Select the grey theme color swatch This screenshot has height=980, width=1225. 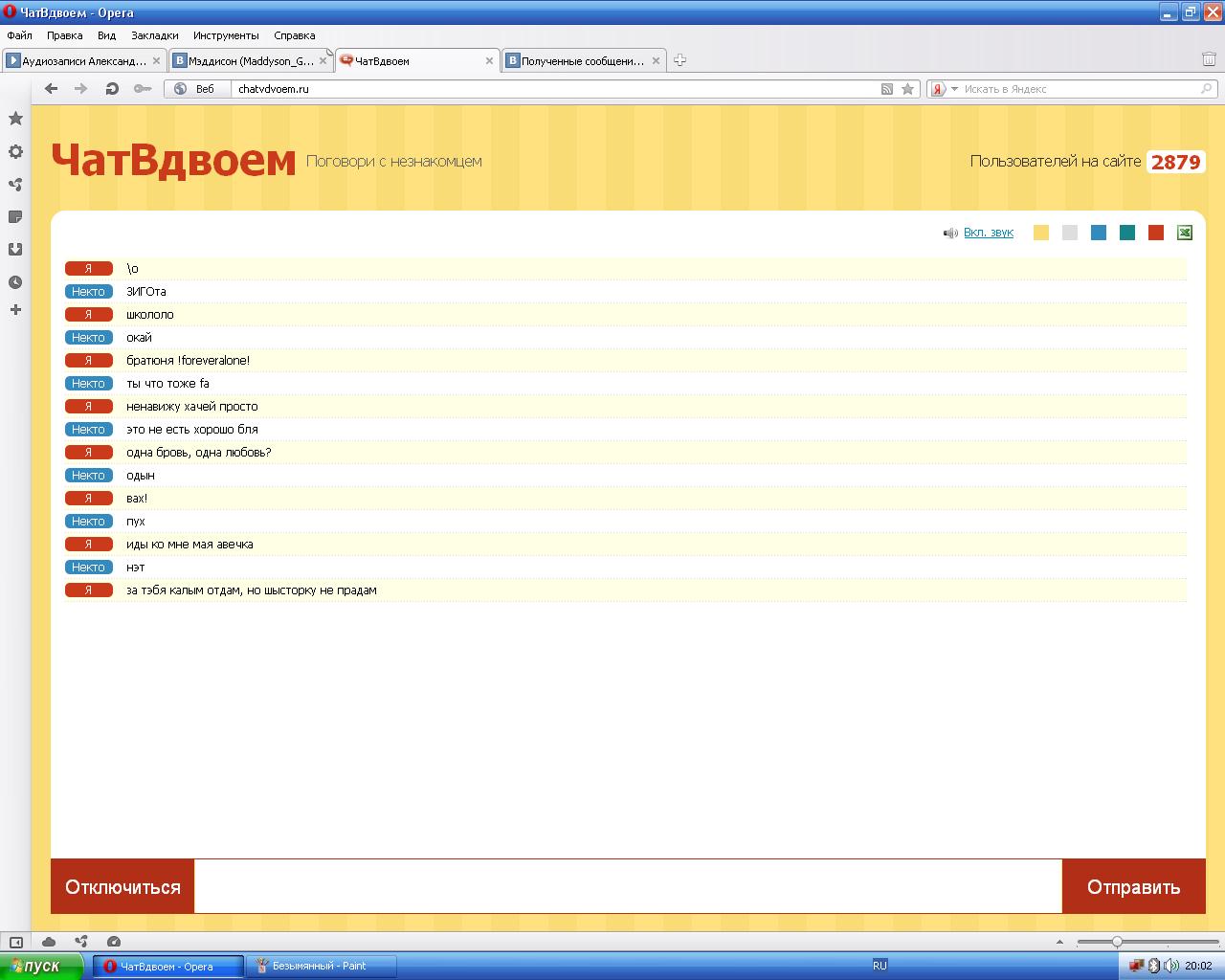[x=1070, y=233]
